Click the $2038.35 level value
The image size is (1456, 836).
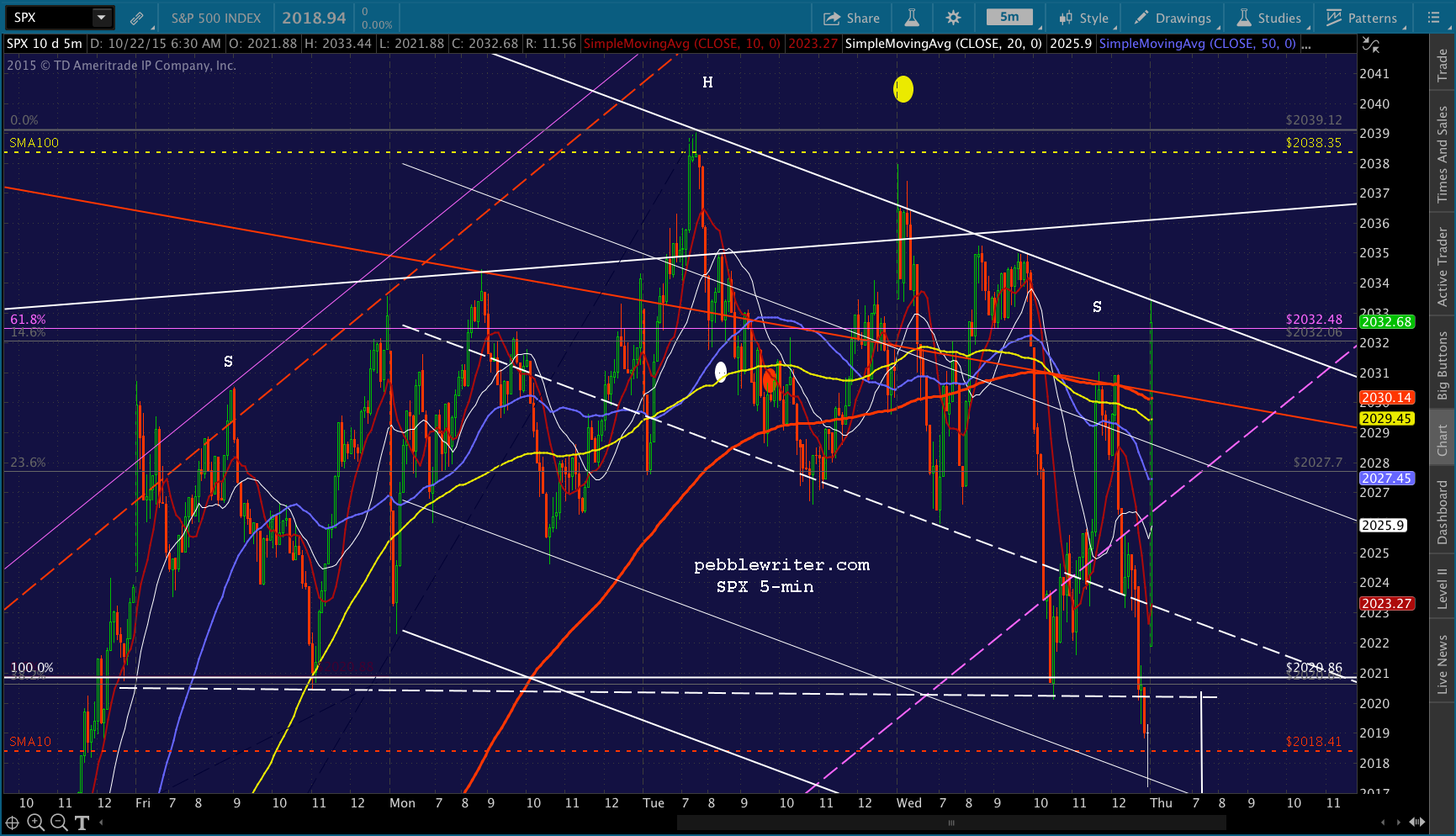click(x=1314, y=143)
